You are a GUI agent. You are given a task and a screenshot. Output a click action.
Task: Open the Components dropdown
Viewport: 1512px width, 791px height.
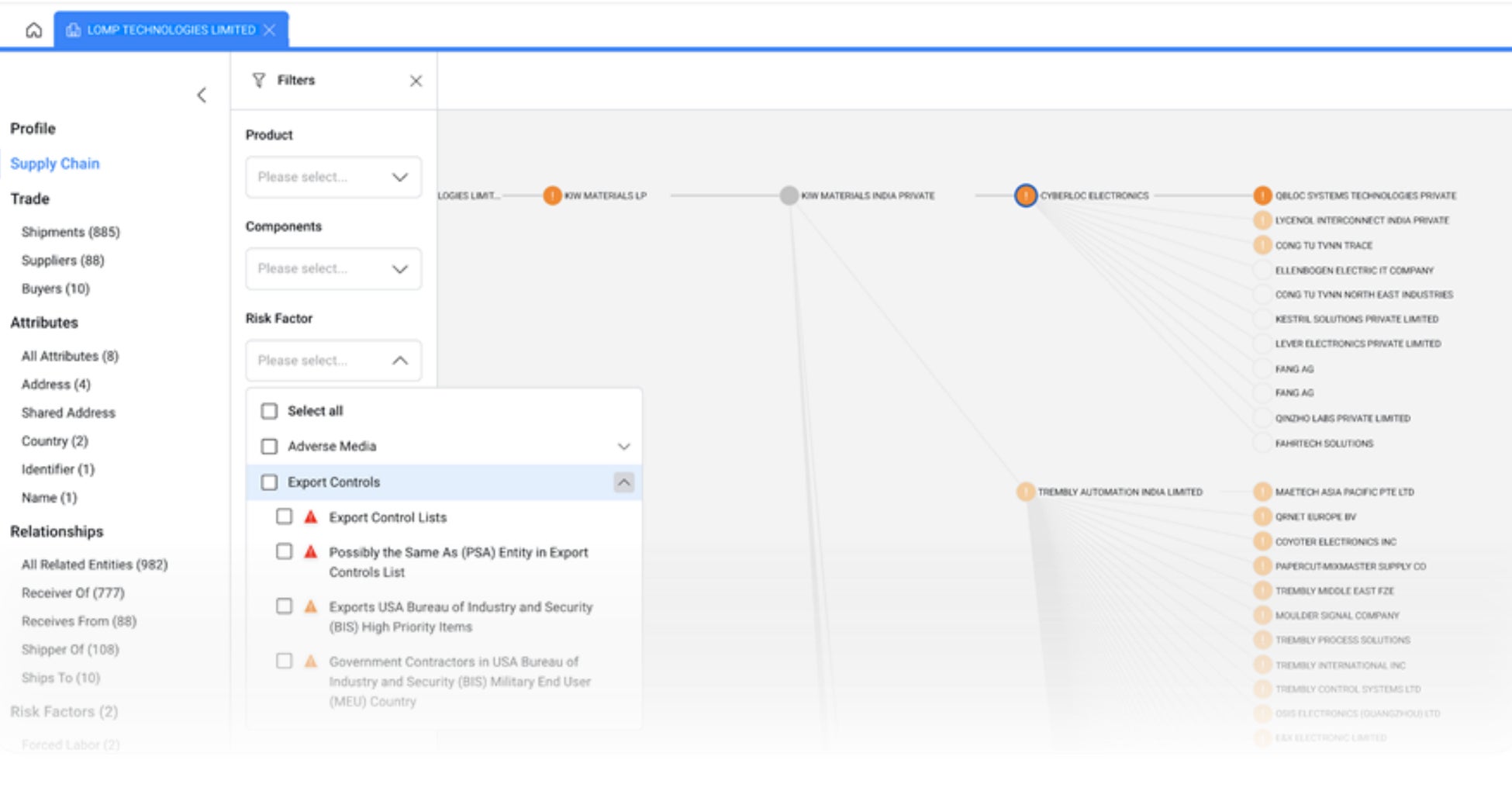click(333, 268)
